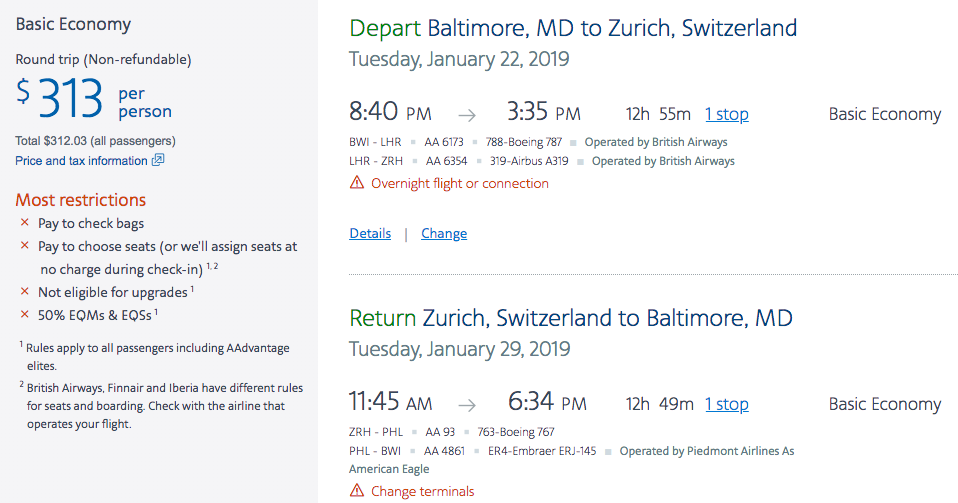Click the Overnight flight or connection warning text
Image resolution: width=958 pixels, height=503 pixels.
(x=460, y=183)
